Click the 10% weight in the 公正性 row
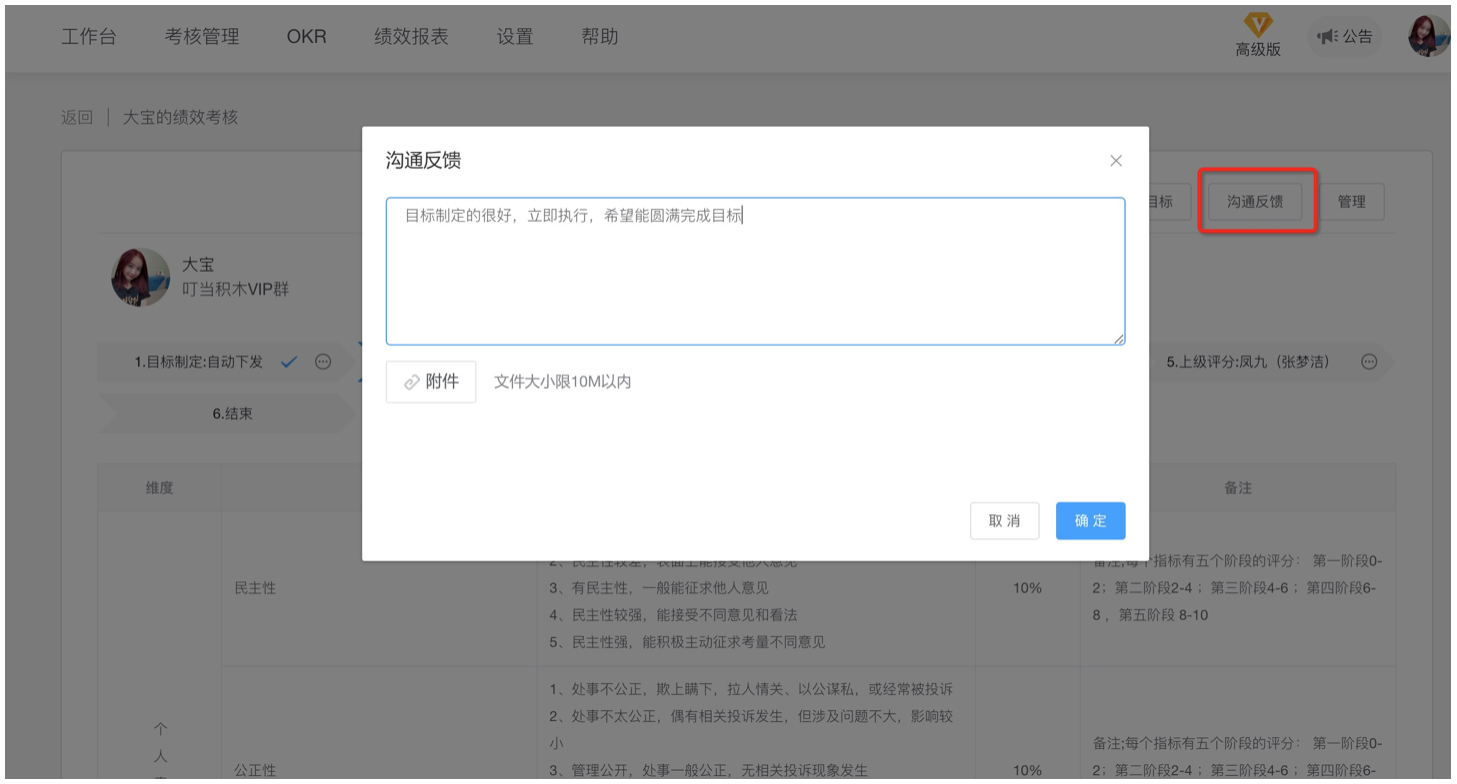The image size is (1457, 784). pos(1028,770)
